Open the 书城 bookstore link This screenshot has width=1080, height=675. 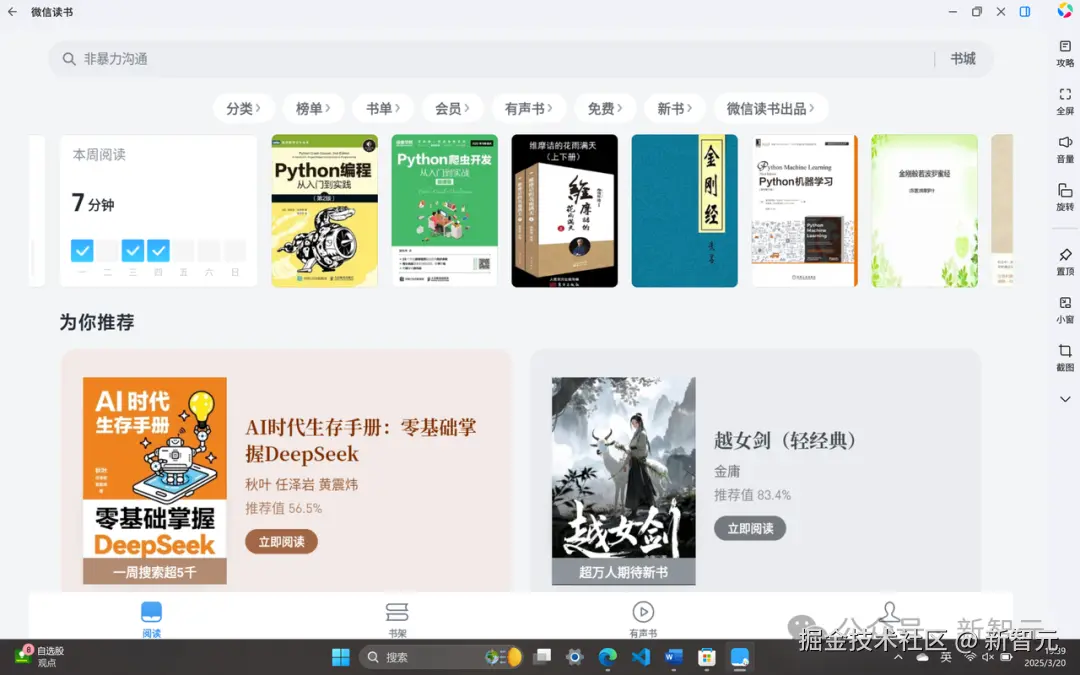[x=963, y=59]
